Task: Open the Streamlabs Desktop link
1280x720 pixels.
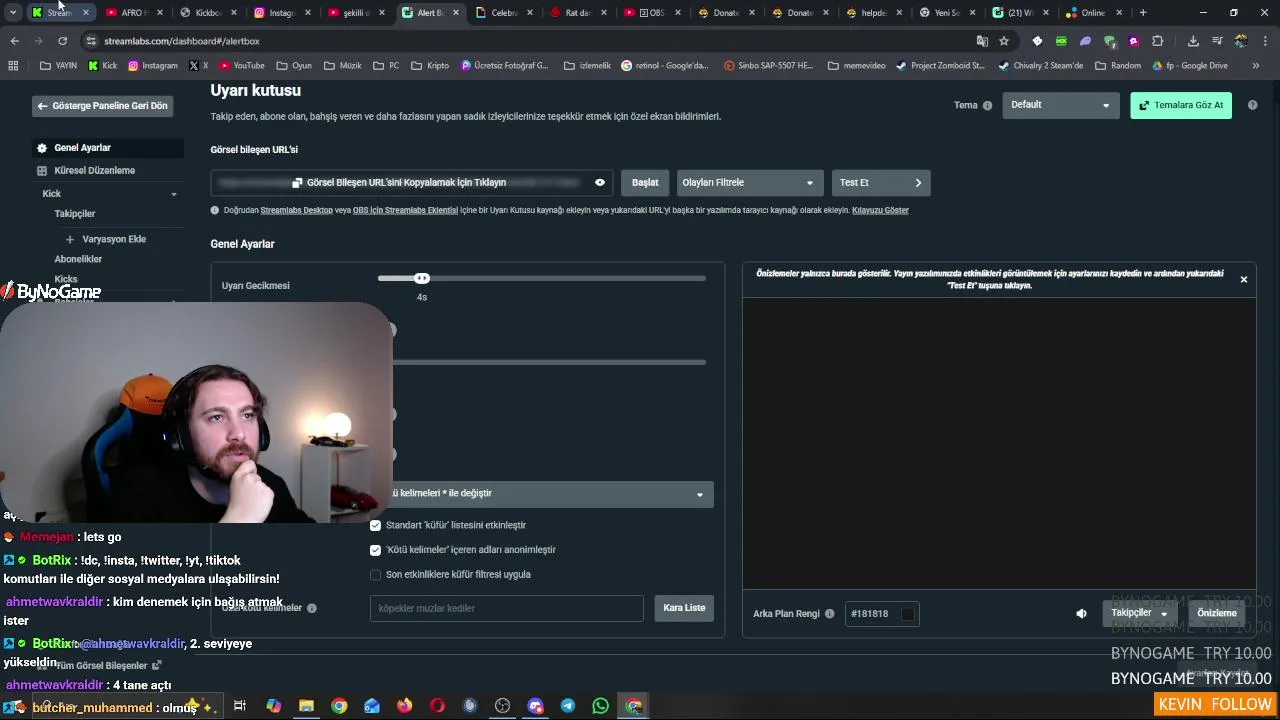Action: pos(297,210)
